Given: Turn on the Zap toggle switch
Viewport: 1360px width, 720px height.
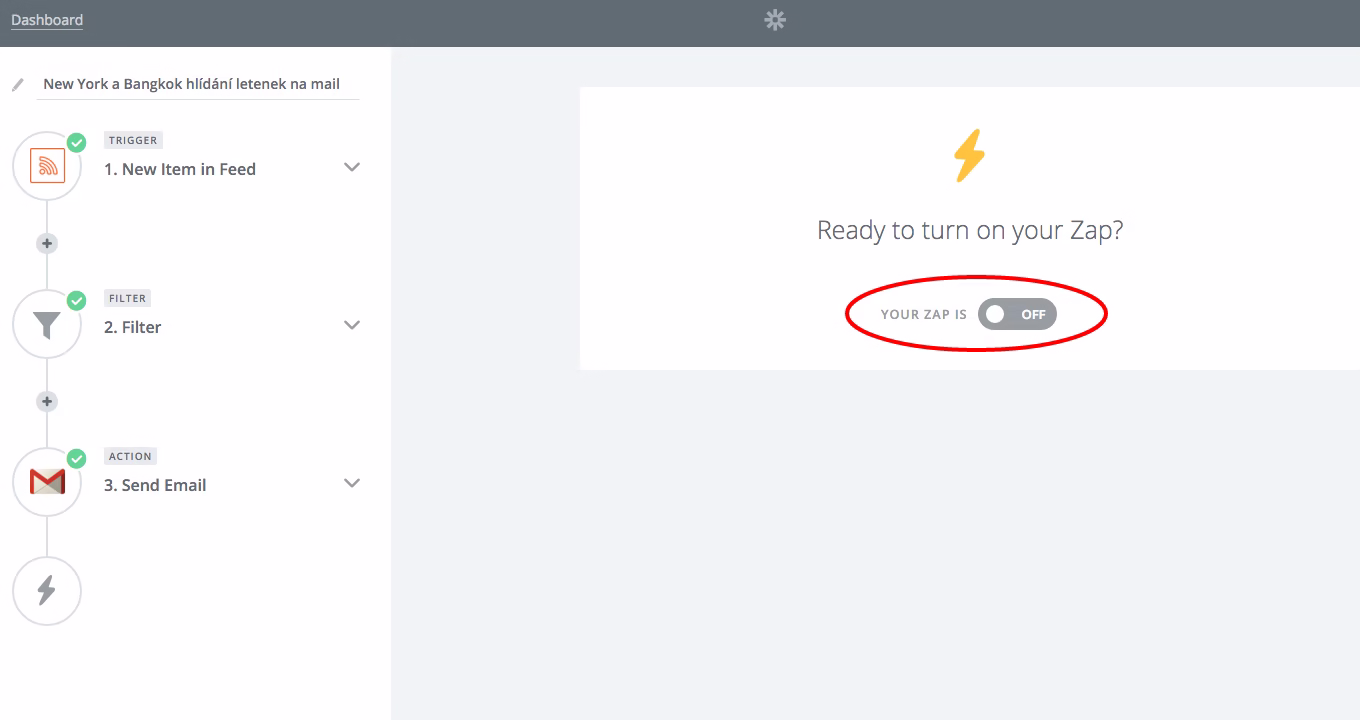Looking at the screenshot, I should coord(1017,314).
